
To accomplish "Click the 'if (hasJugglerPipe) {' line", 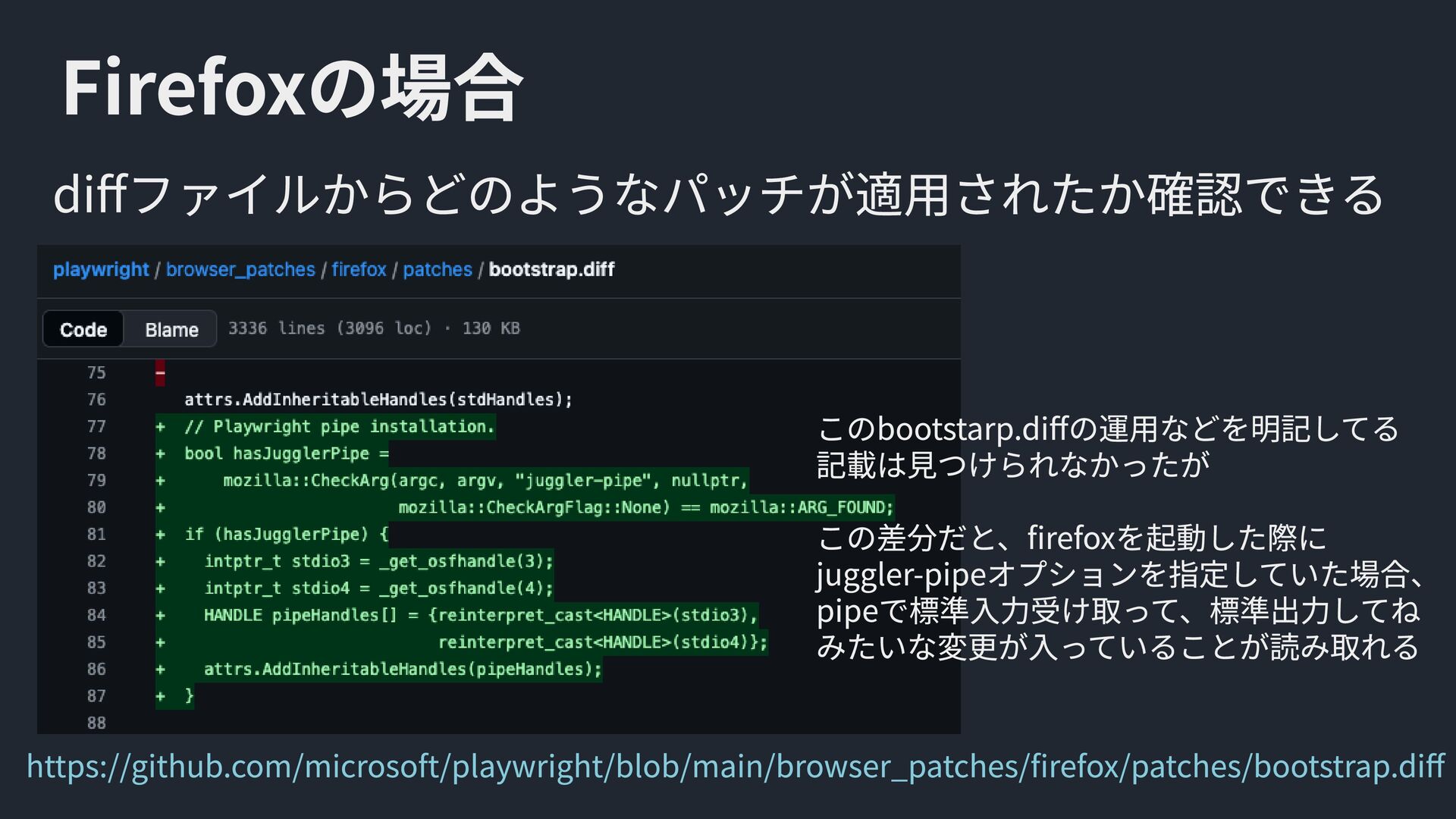I will click(287, 535).
